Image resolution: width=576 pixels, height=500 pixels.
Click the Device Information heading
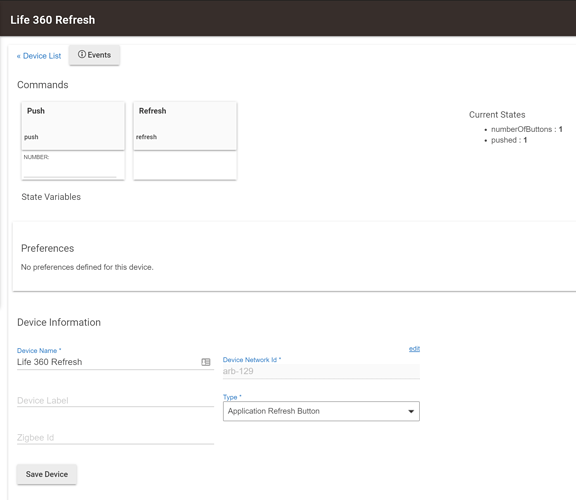tap(59, 322)
